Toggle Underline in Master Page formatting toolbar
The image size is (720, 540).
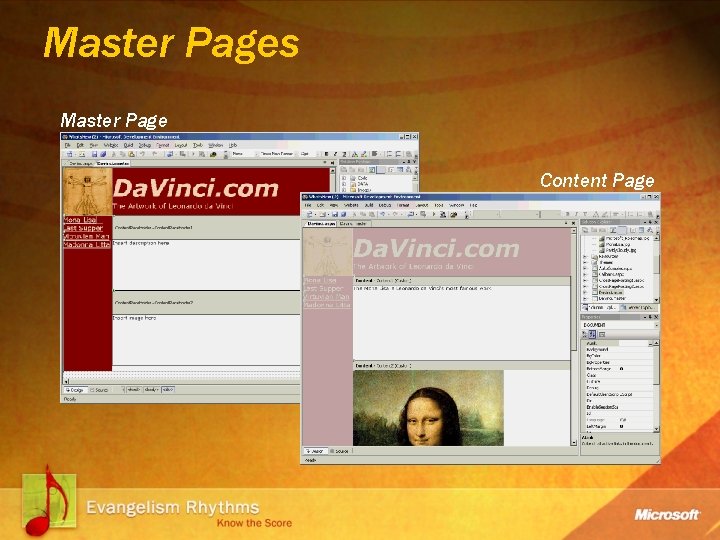344,154
